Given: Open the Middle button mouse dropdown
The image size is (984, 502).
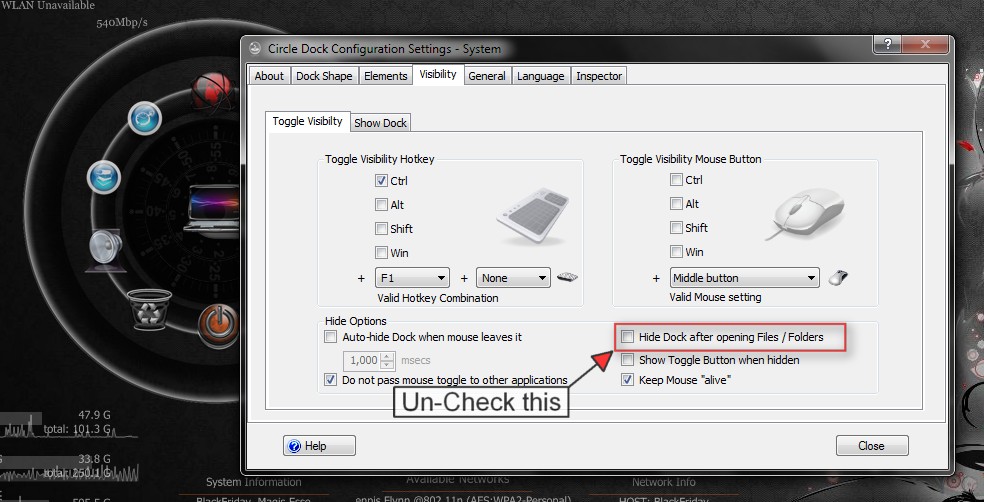Looking at the screenshot, I should pyautogui.click(x=745, y=277).
